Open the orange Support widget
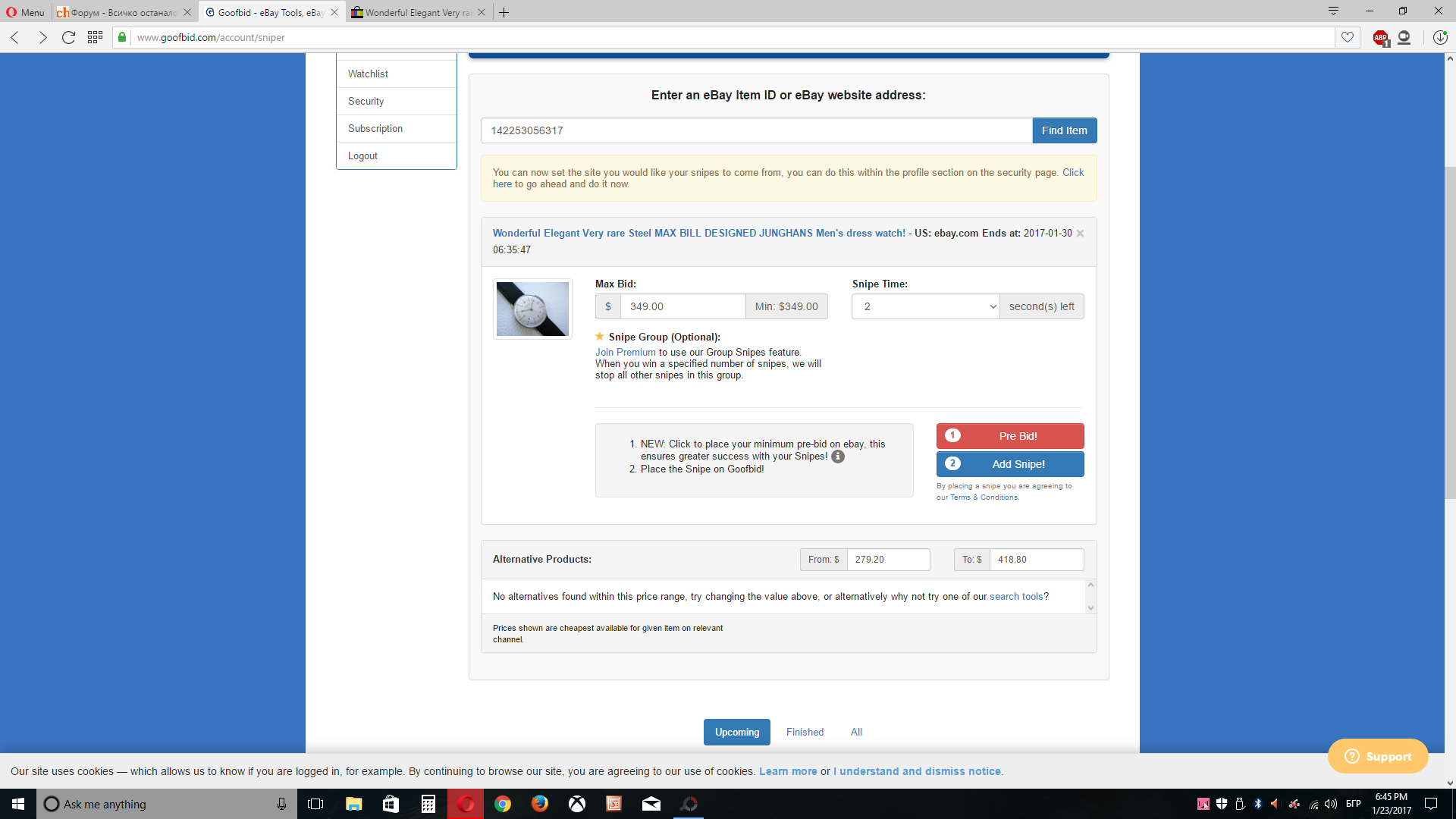The image size is (1456, 819). [x=1377, y=756]
